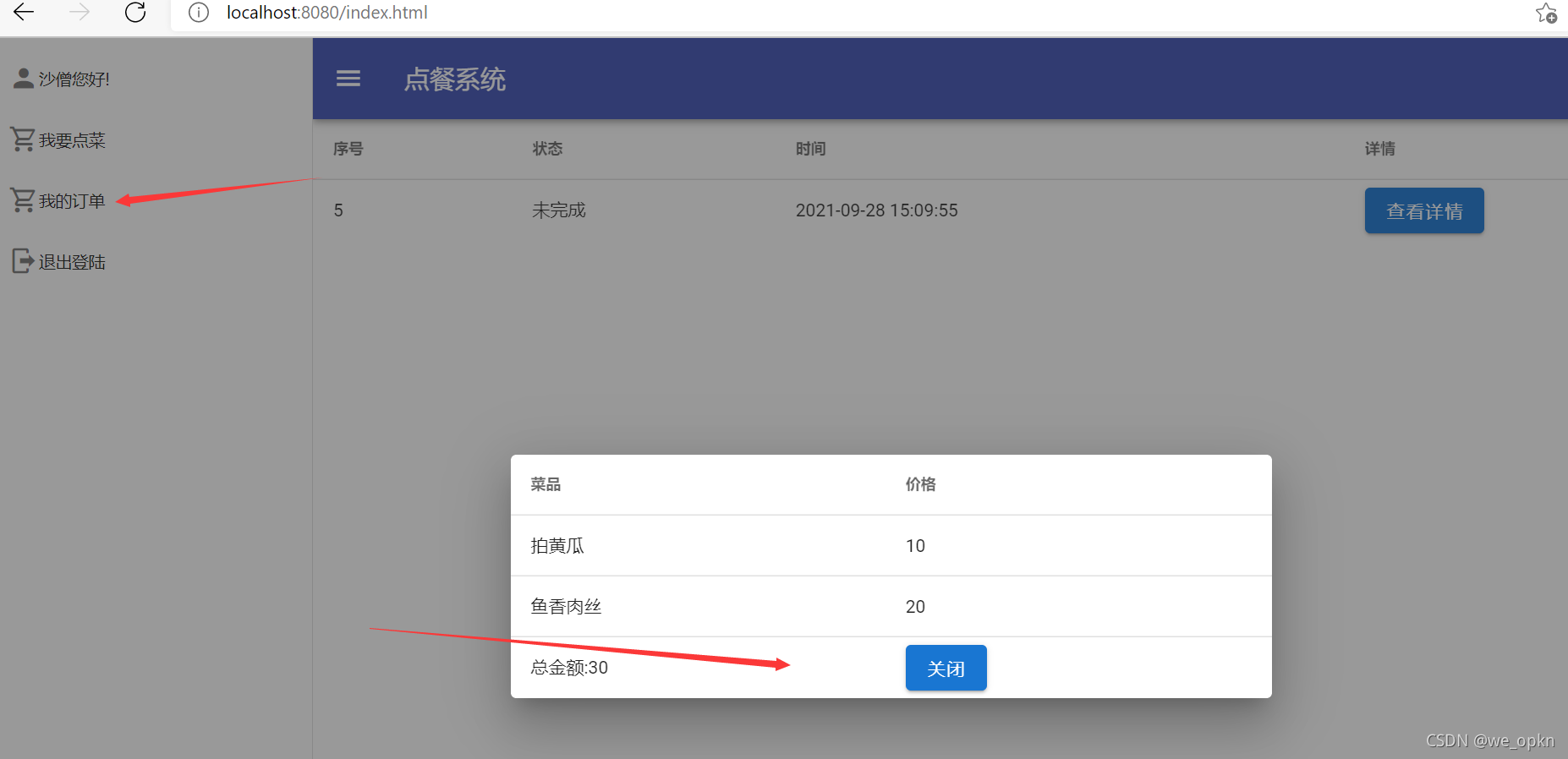Click the 查看详情 button for order 5
This screenshot has height=759, width=1568.
tap(1424, 210)
